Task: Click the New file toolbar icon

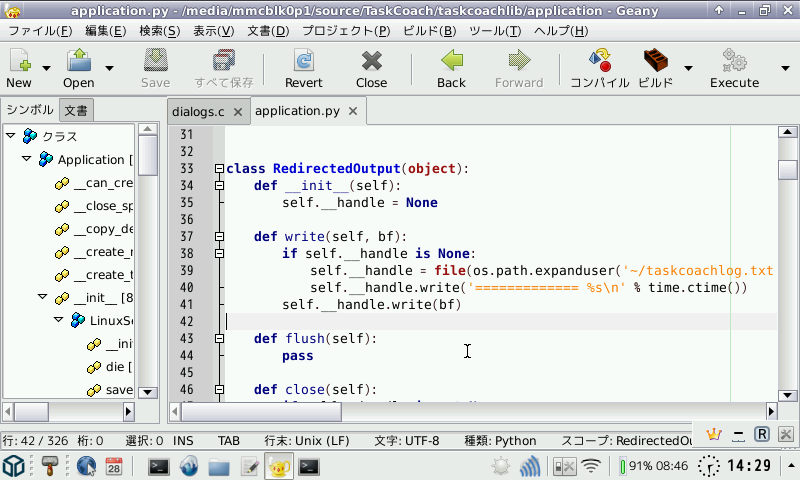Action: coord(19,60)
